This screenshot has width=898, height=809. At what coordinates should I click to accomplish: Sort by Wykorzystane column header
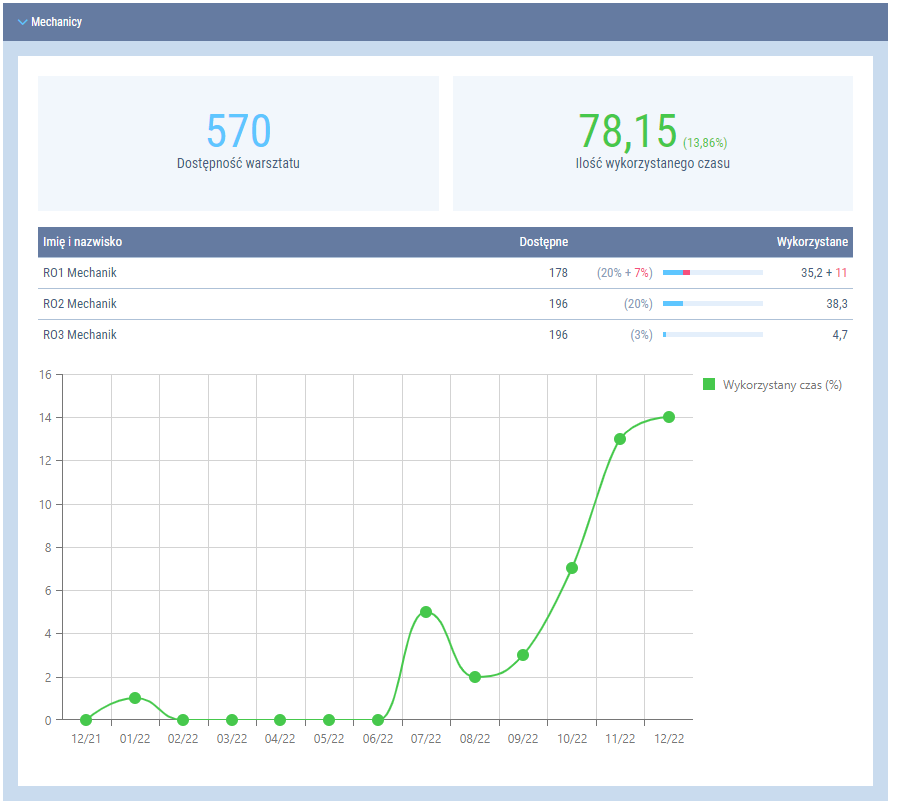pos(812,242)
